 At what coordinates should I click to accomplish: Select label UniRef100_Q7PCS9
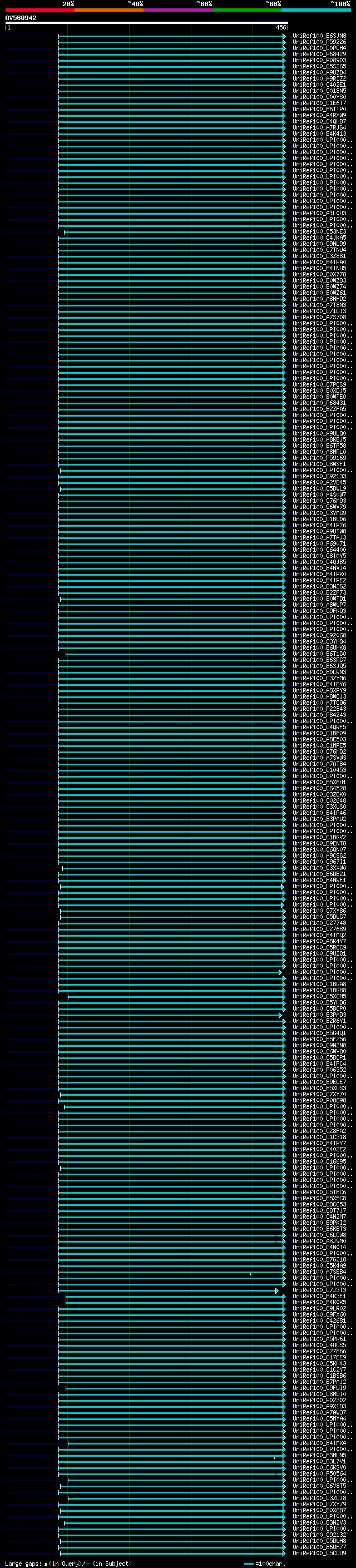[x=319, y=385]
